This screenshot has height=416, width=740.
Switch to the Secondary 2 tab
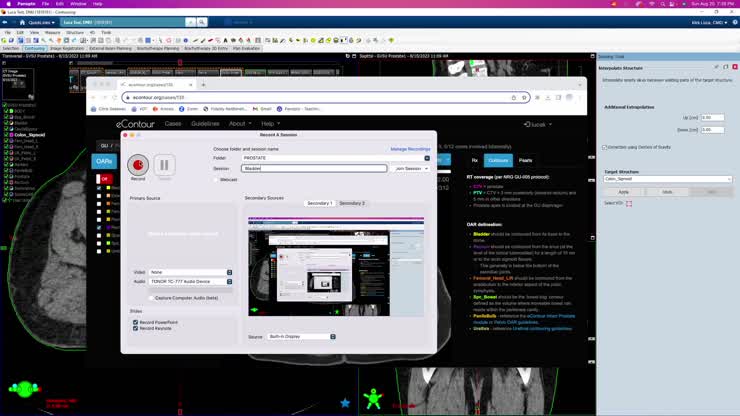(352, 203)
